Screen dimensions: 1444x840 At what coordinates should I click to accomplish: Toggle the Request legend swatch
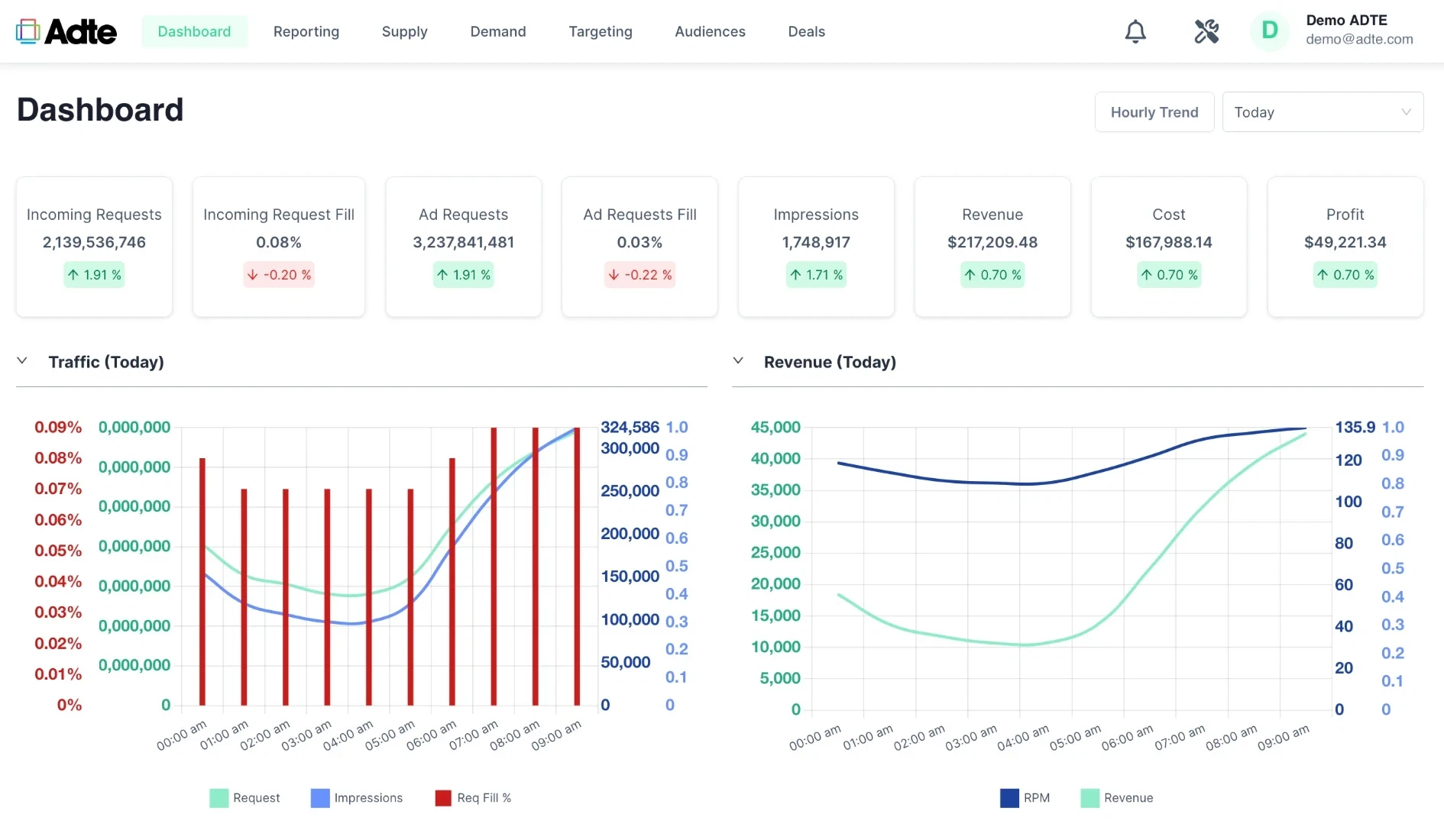(x=219, y=798)
